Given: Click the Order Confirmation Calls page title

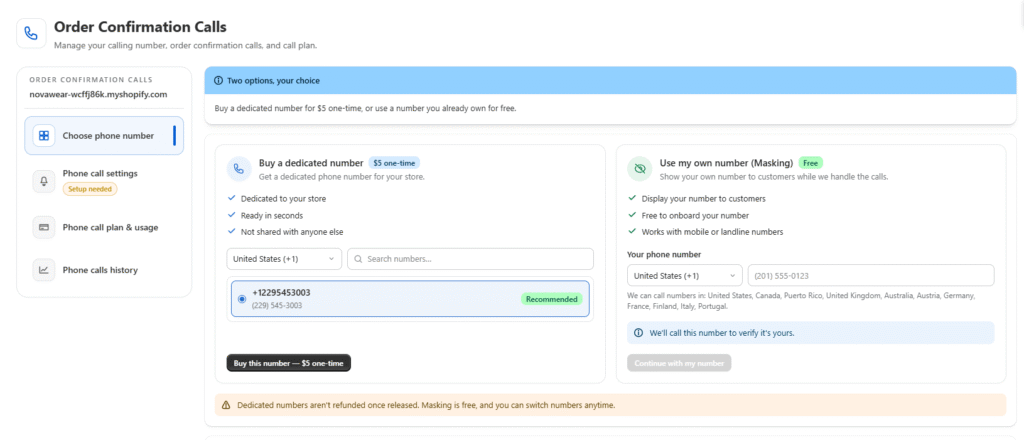Looking at the screenshot, I should (140, 27).
